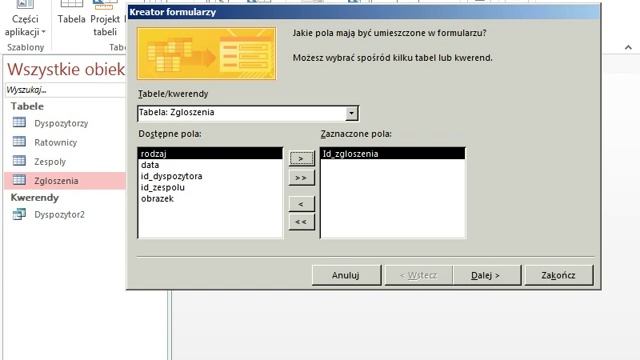Open the Dyspozytor2 query
The width and height of the screenshot is (640, 360).
pyautogui.click(x=59, y=215)
